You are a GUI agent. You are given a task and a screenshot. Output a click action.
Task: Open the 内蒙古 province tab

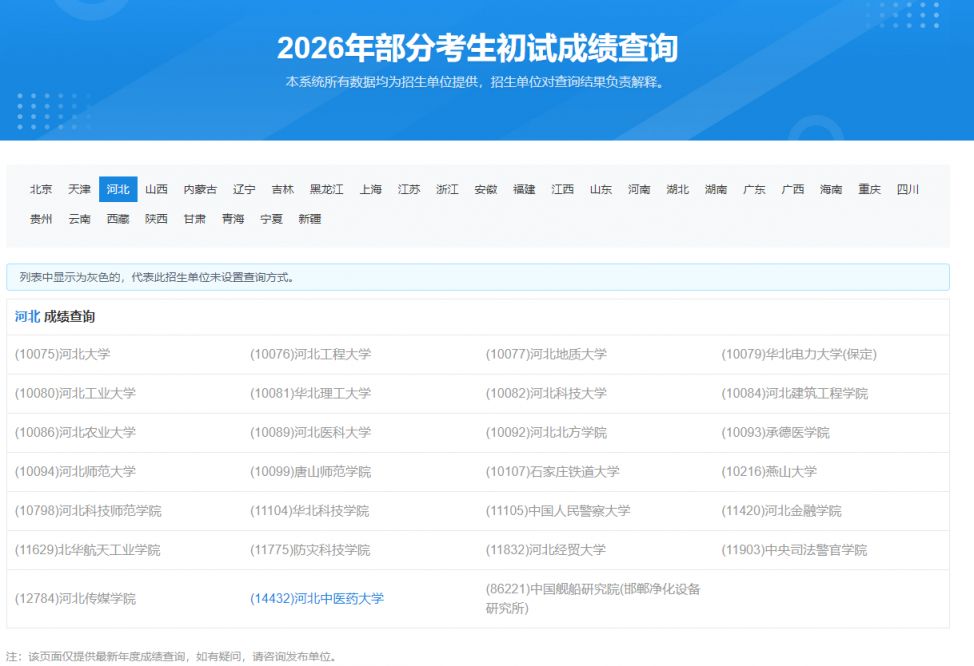pyautogui.click(x=200, y=189)
